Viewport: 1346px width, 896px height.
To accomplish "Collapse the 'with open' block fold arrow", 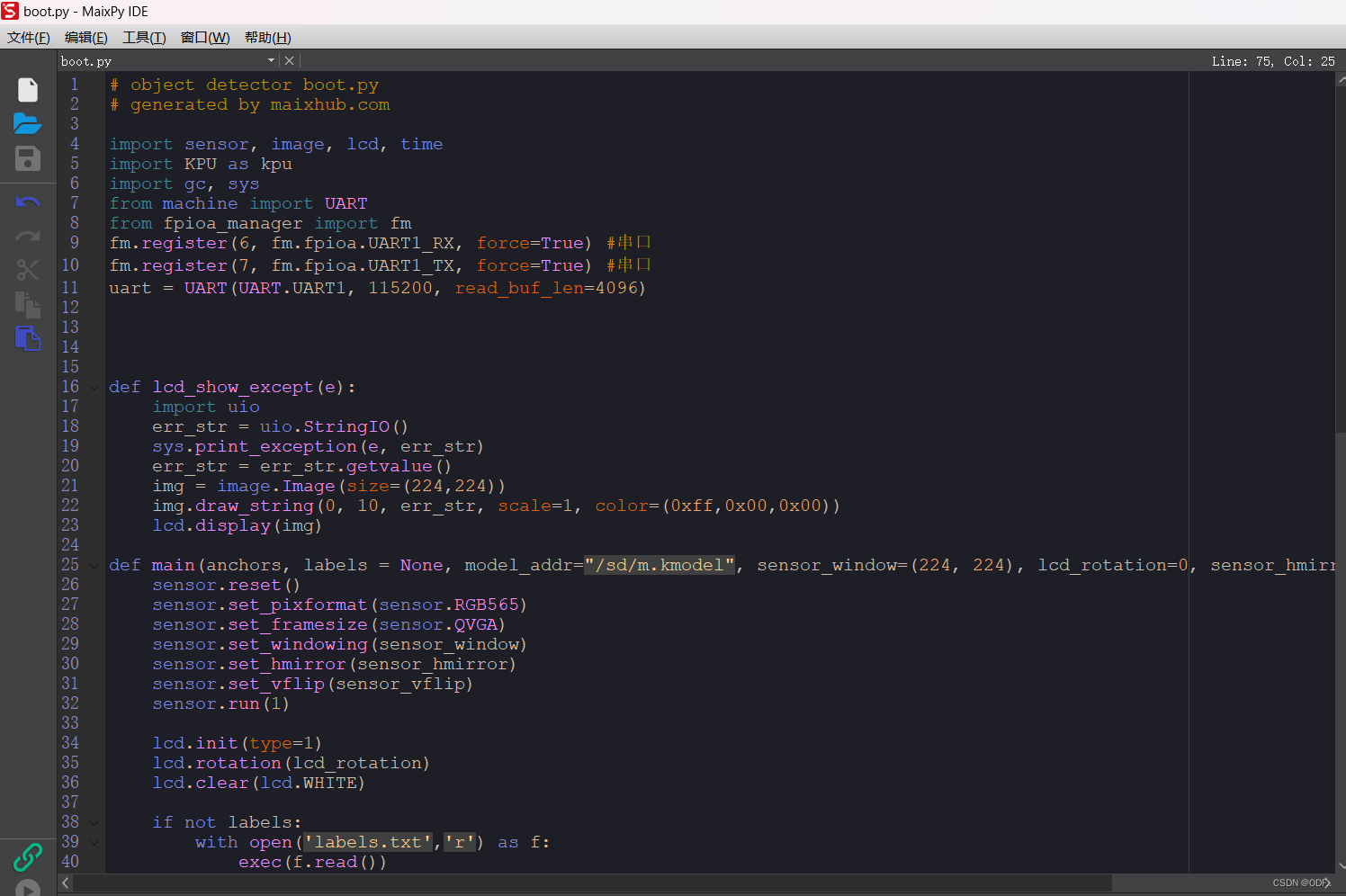I will point(94,843).
